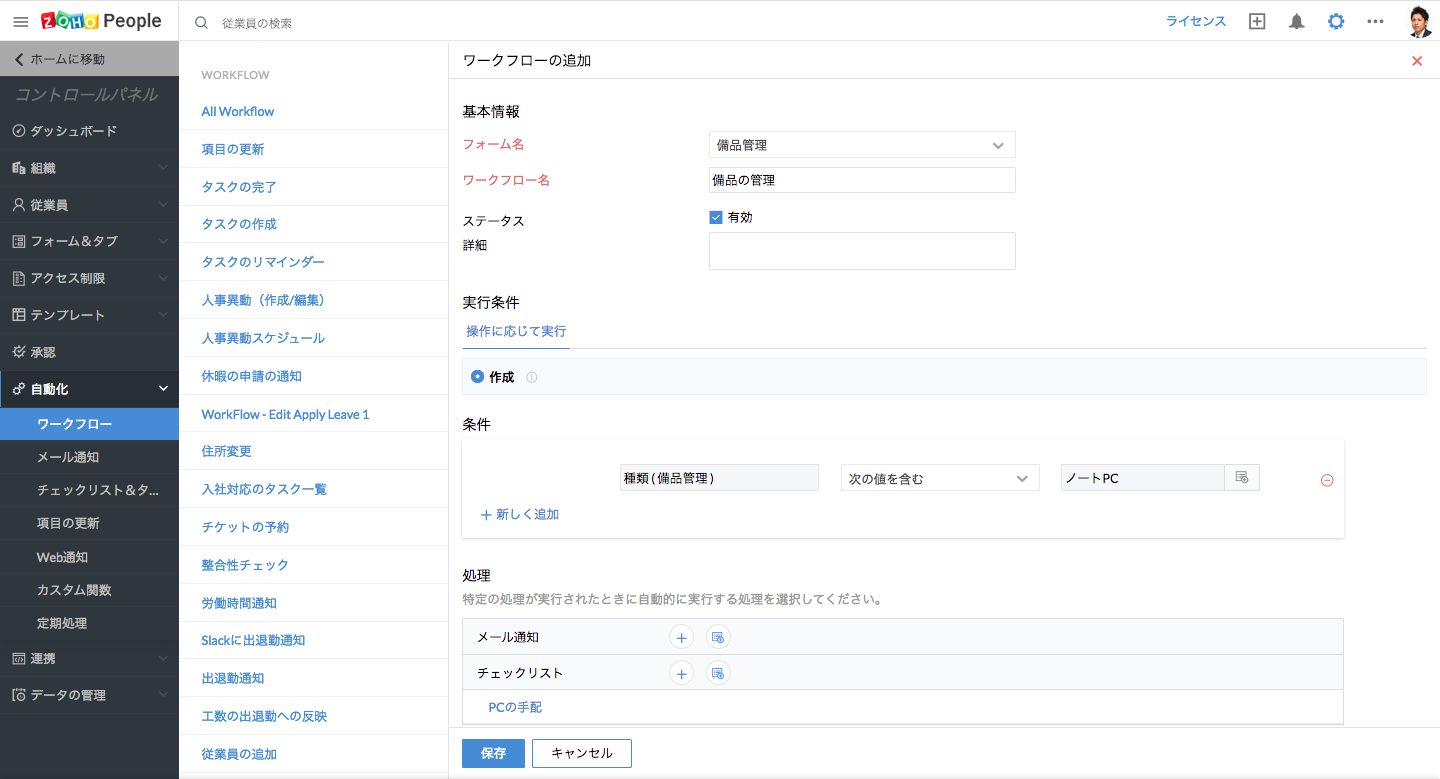Screen dimensions: 1440x779
Task: Collapse the 自動化 sidebar section
Action: pyautogui.click(x=163, y=389)
